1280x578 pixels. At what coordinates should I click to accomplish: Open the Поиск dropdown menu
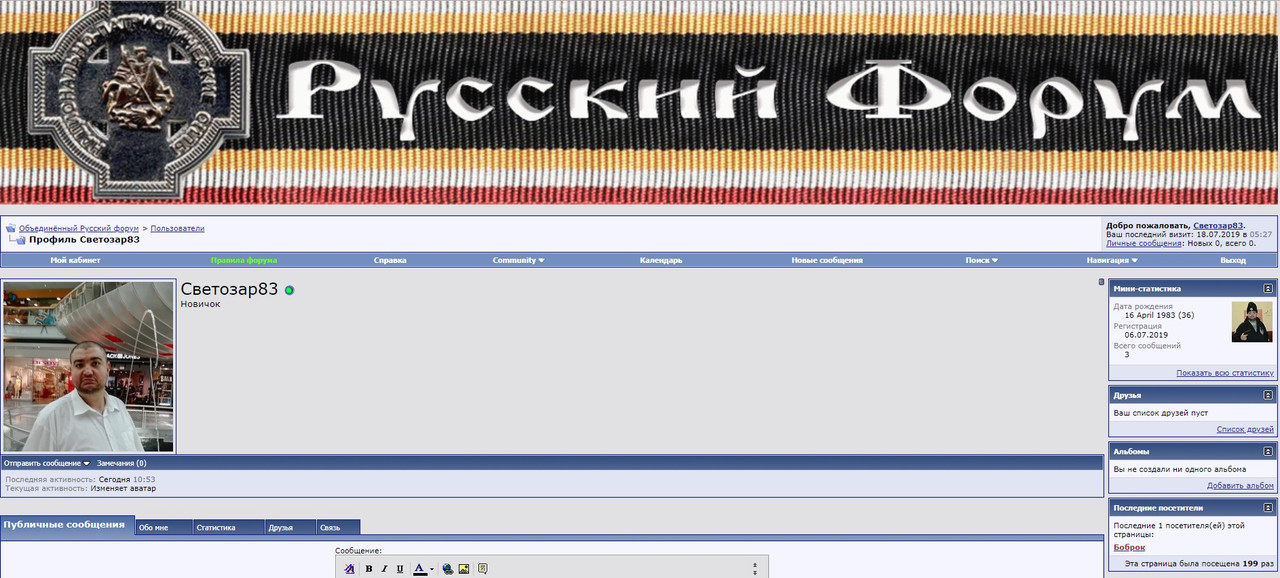(981, 260)
